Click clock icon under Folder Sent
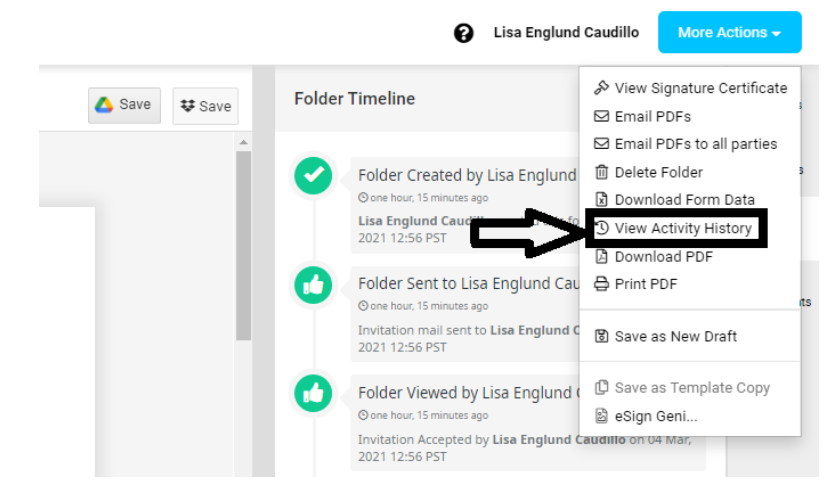Screen dimensions: 833x502 click(x=363, y=306)
